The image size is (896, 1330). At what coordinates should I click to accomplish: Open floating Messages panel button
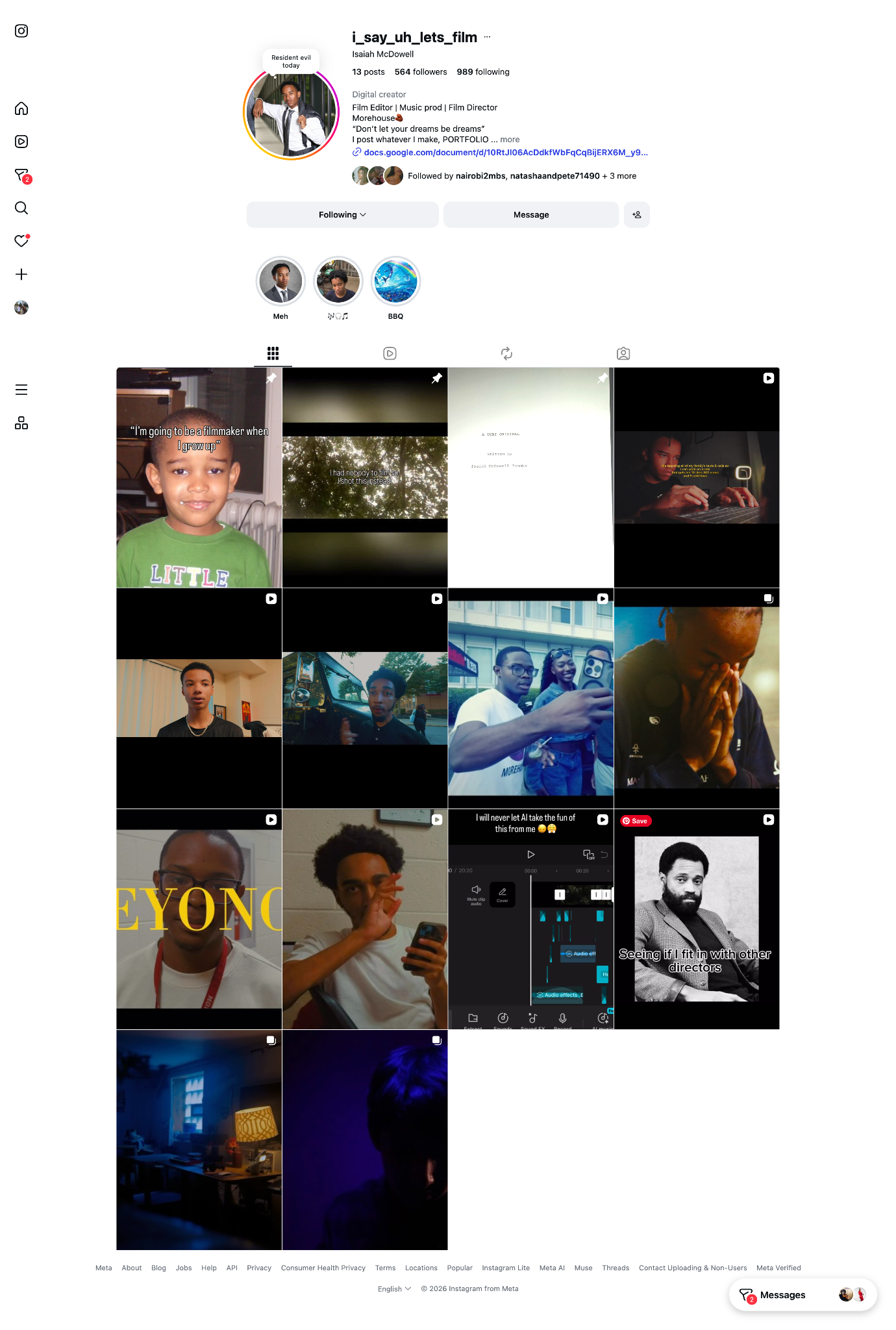pyautogui.click(x=803, y=1295)
